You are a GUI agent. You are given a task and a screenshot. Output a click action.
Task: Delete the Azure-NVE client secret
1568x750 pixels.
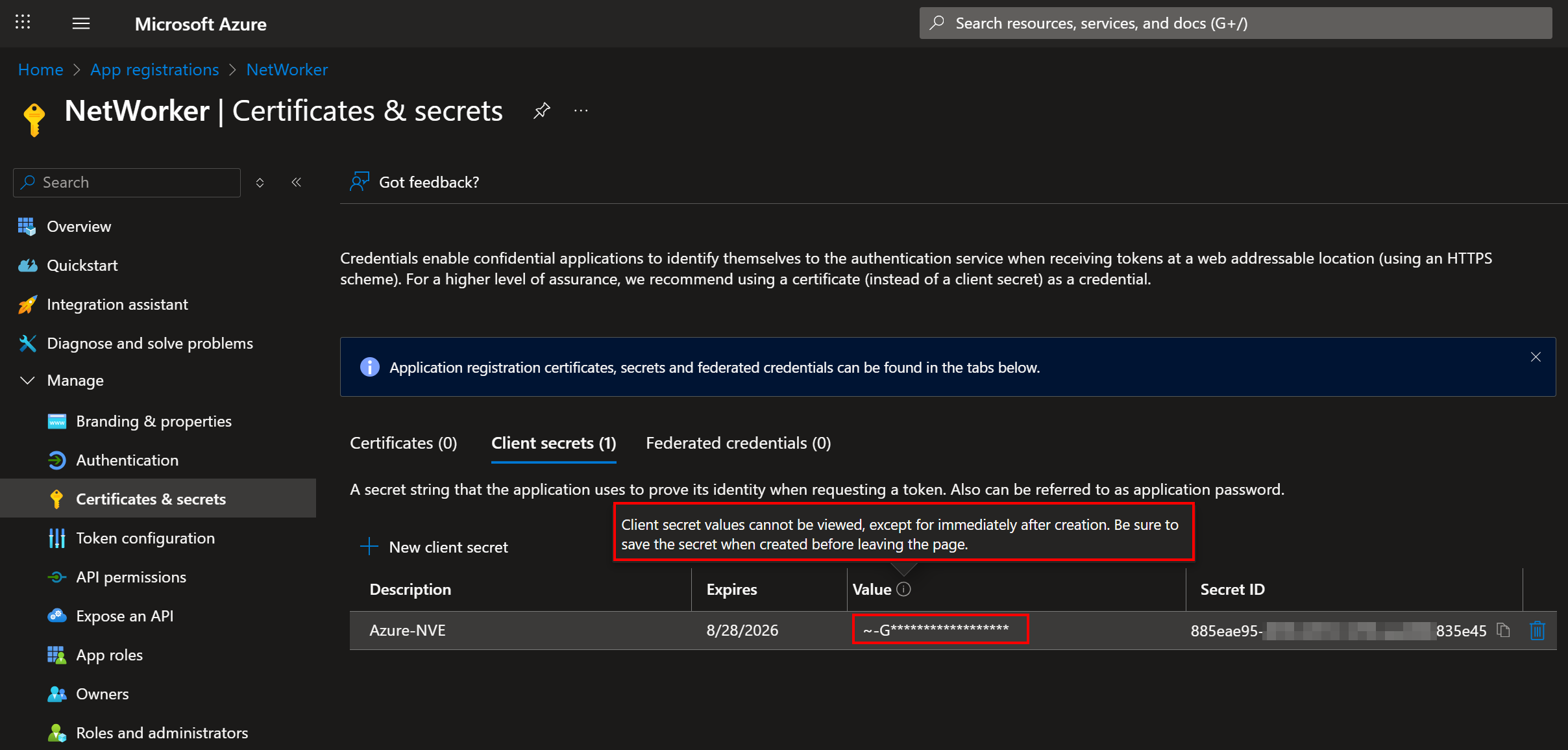(1537, 630)
